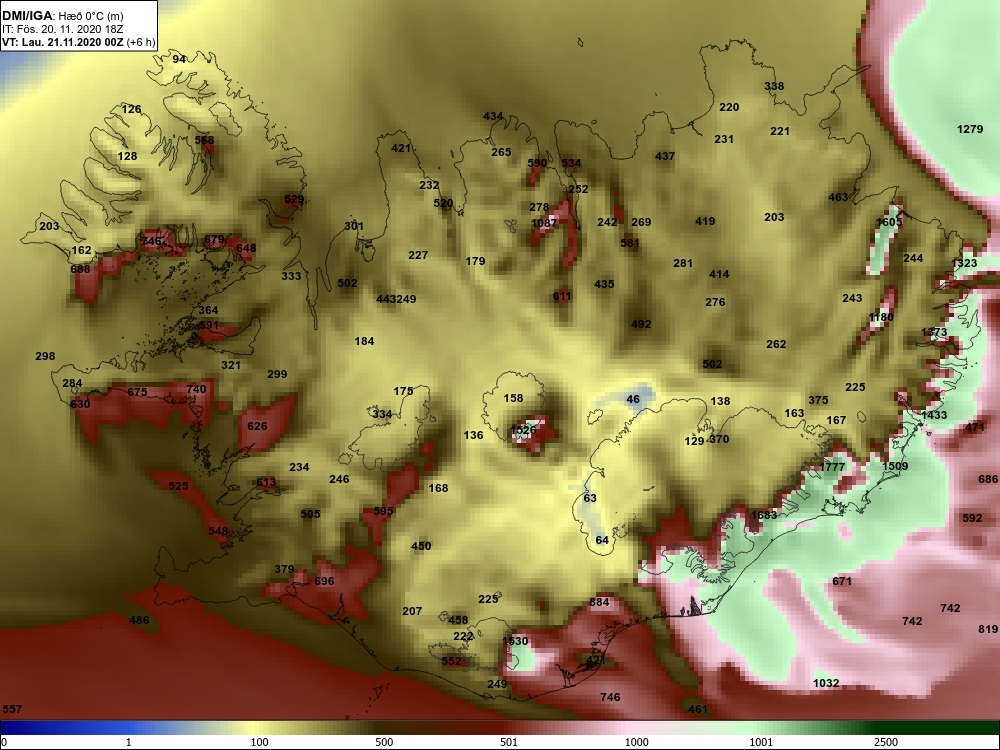Click the 648 height value

click(x=246, y=248)
